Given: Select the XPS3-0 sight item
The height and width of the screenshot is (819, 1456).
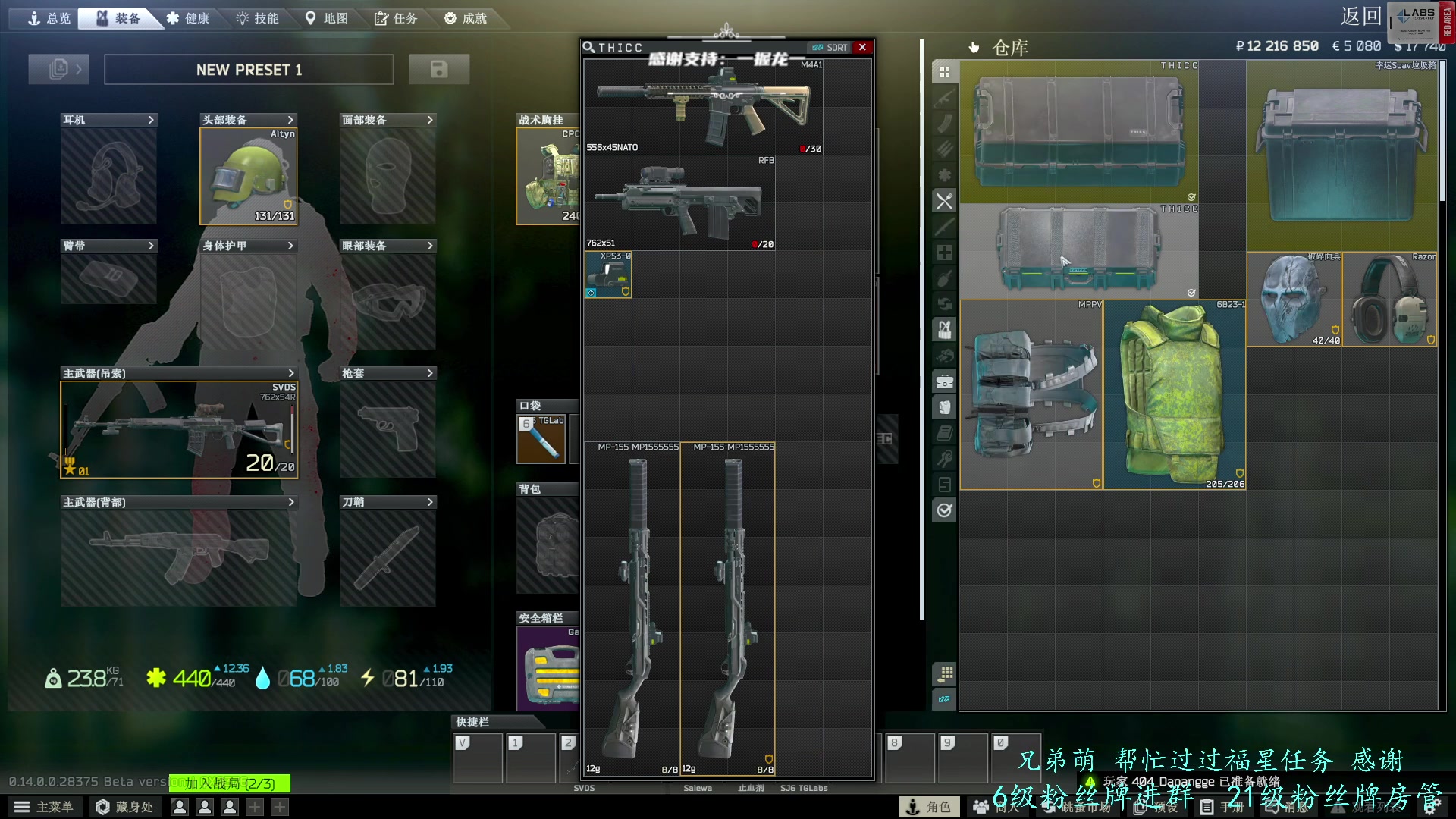Looking at the screenshot, I should click(608, 275).
